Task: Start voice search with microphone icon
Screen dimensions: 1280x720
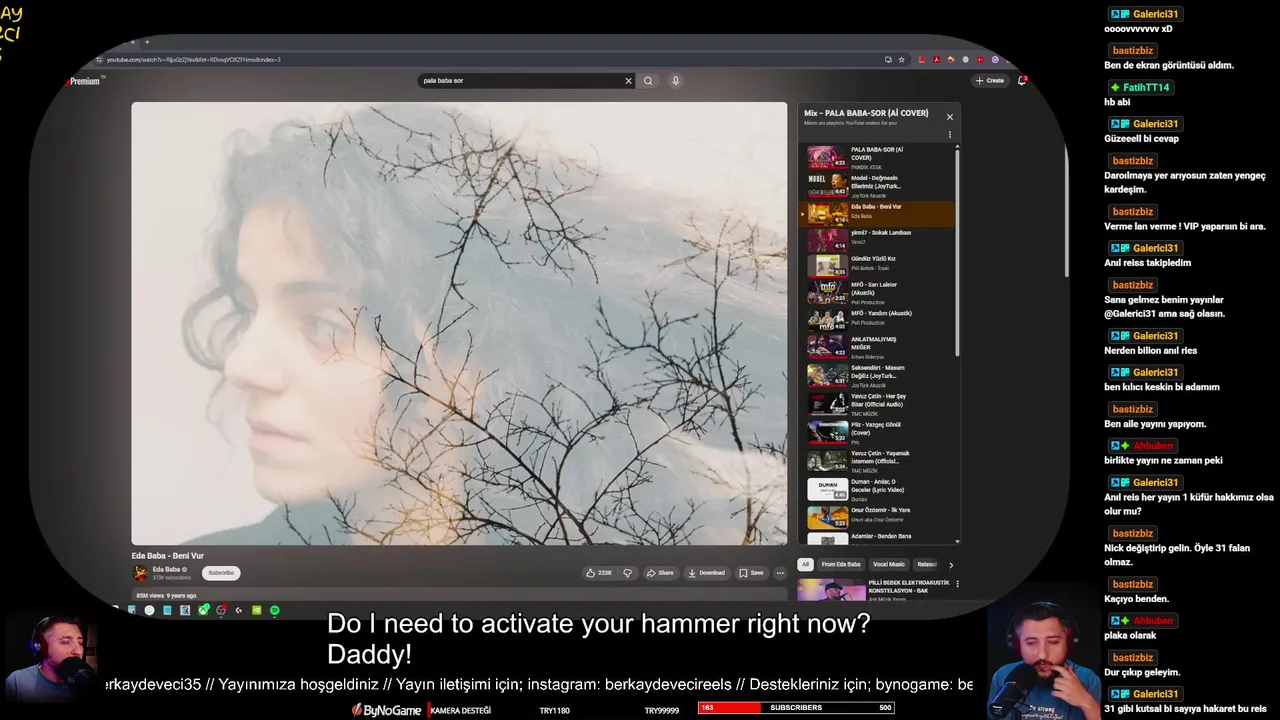Action: tap(676, 81)
